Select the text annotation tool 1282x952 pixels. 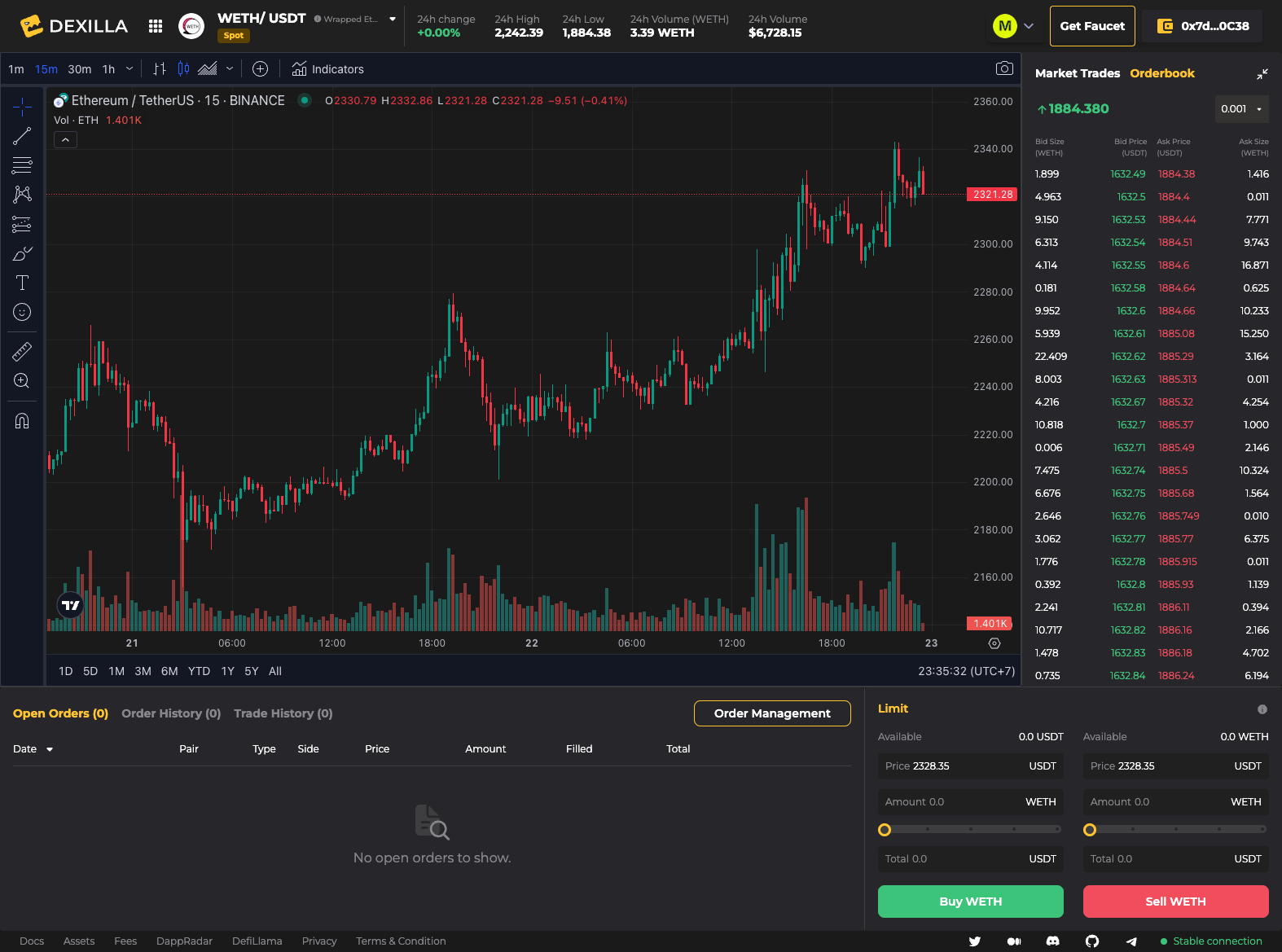click(22, 283)
